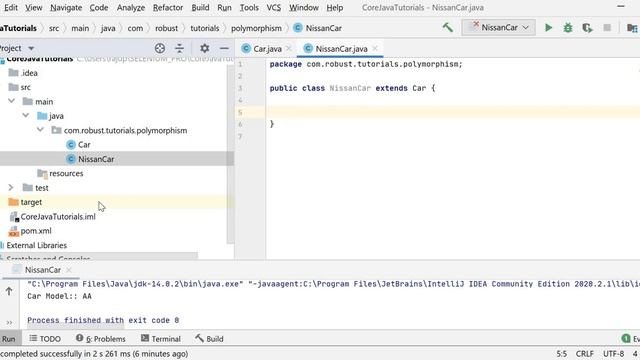Run NissanCar with the green play button
This screenshot has width=640, height=360.
[x=549, y=28]
